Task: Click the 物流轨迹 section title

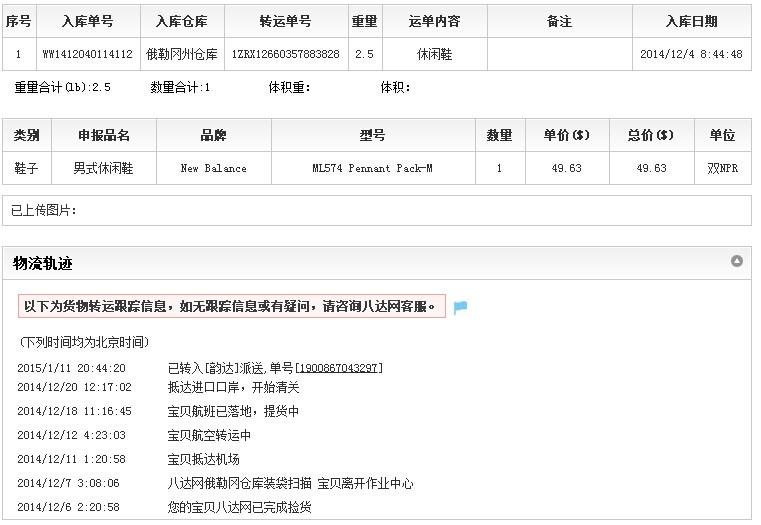Action: (x=43, y=263)
